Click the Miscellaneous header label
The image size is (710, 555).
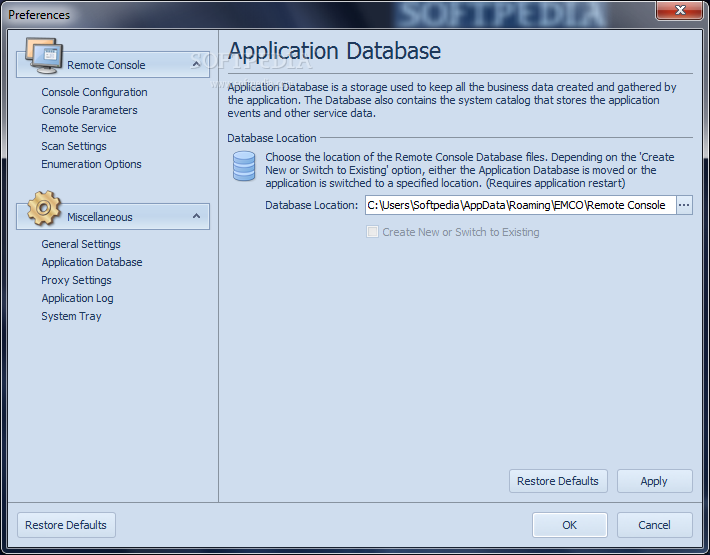pyautogui.click(x=100, y=217)
